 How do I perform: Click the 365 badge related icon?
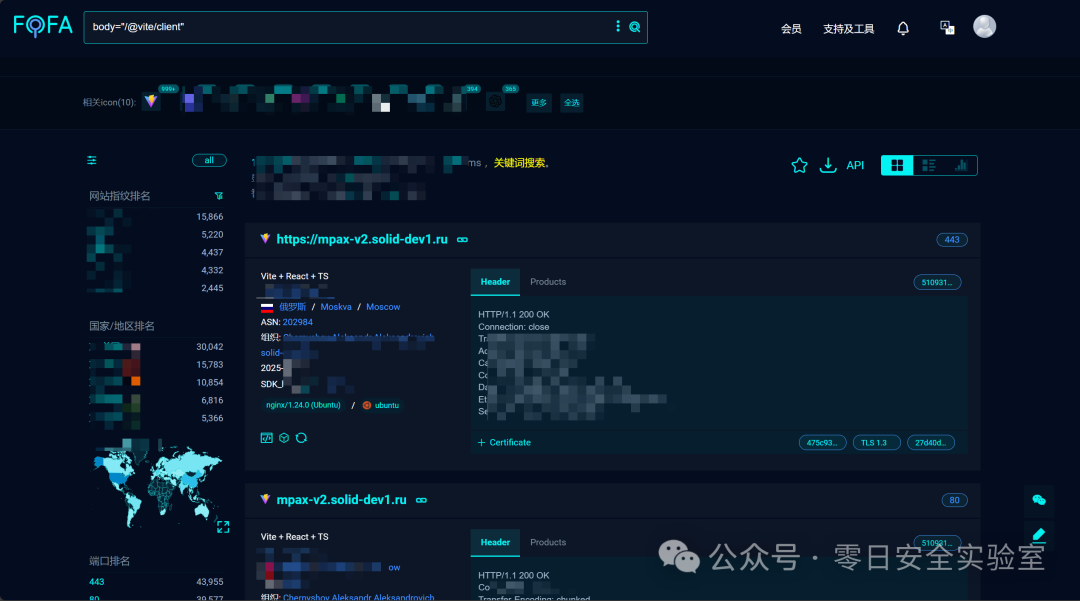pyautogui.click(x=495, y=102)
